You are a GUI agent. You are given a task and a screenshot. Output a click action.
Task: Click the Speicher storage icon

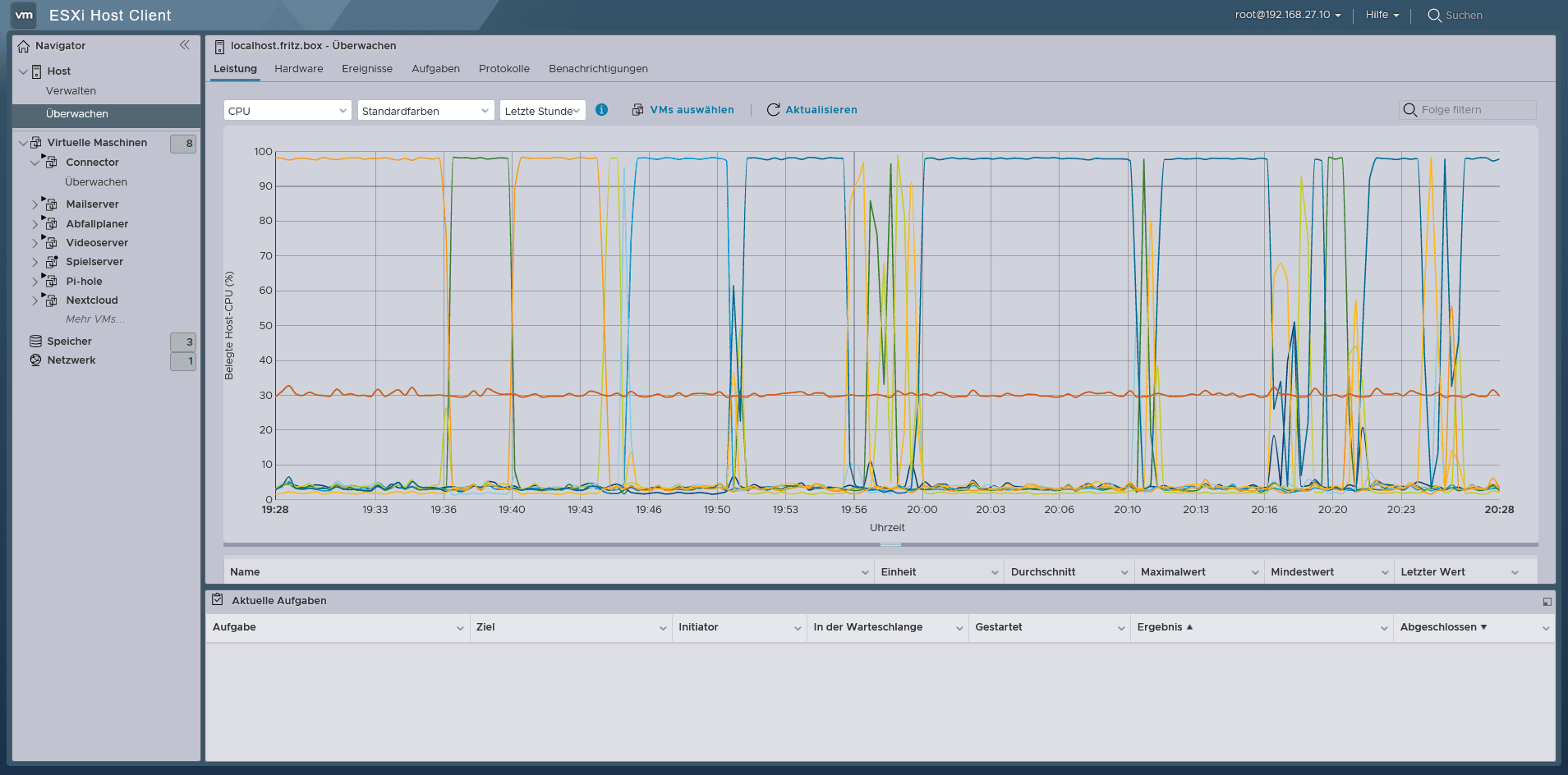tap(35, 341)
